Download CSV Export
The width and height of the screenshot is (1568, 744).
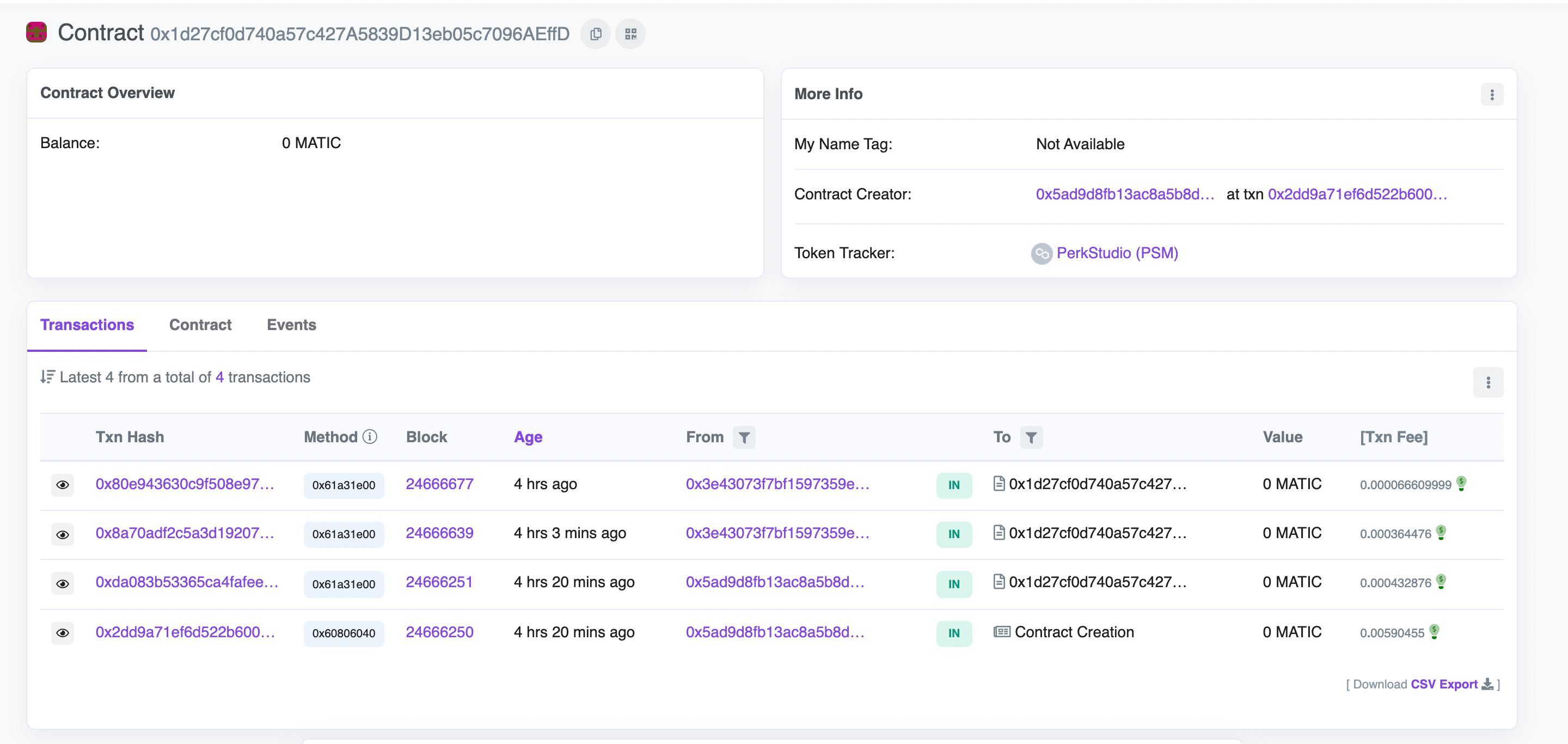coord(1444,684)
